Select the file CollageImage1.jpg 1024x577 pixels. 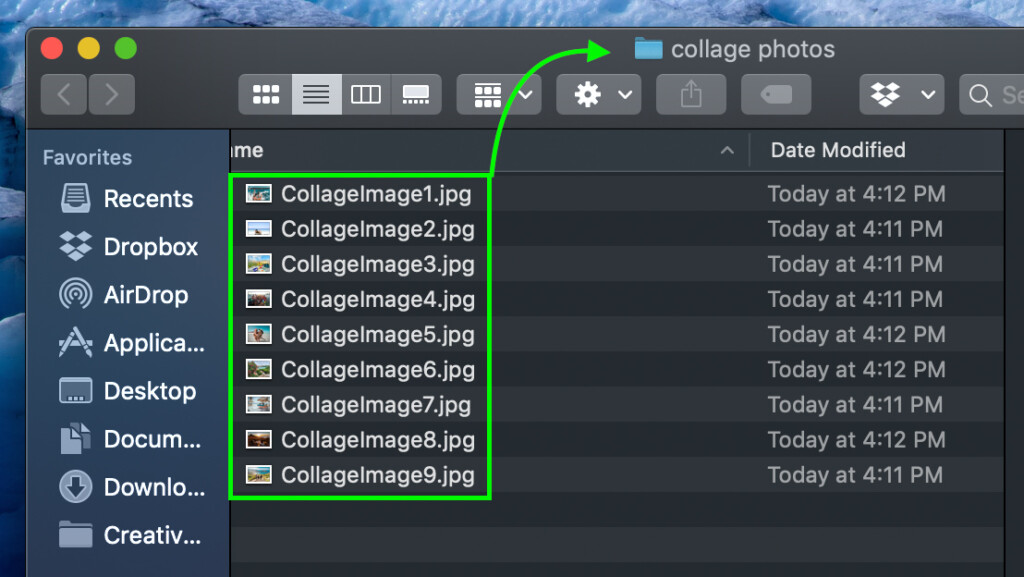pos(376,194)
